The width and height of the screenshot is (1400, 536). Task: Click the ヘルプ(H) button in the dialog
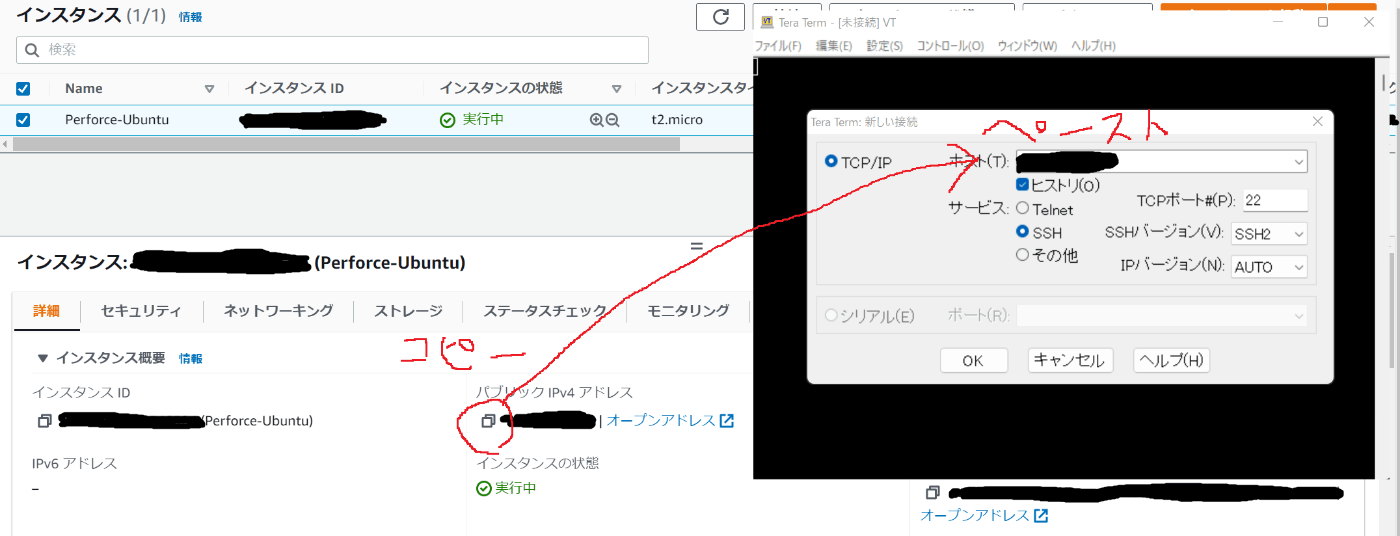click(1172, 361)
